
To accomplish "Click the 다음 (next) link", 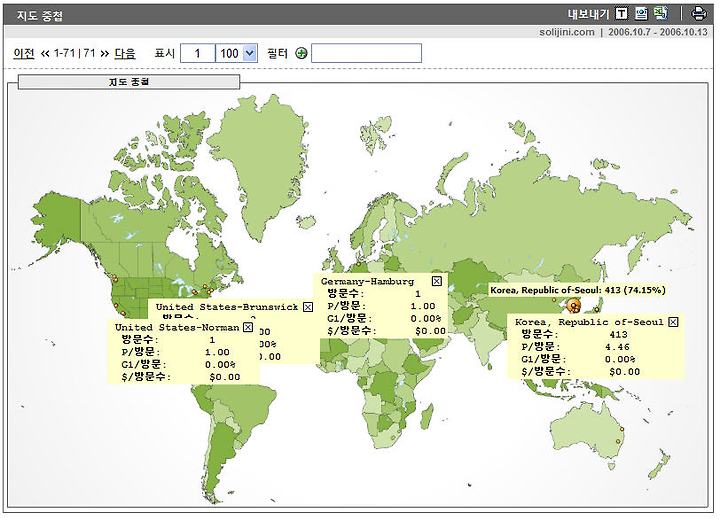I will coord(125,53).
